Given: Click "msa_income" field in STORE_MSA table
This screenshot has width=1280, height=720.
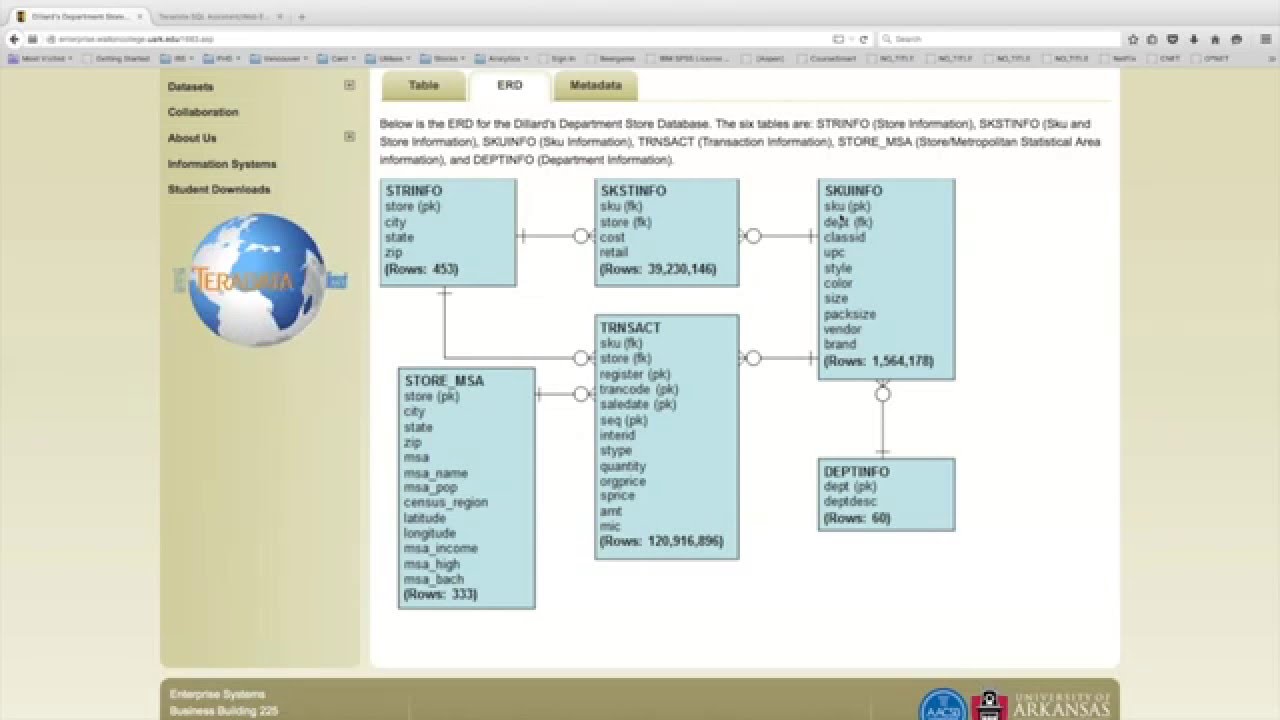Looking at the screenshot, I should [441, 548].
